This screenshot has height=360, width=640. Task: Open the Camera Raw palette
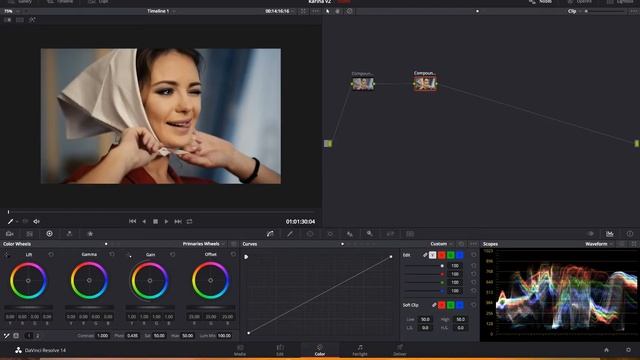pos(9,234)
